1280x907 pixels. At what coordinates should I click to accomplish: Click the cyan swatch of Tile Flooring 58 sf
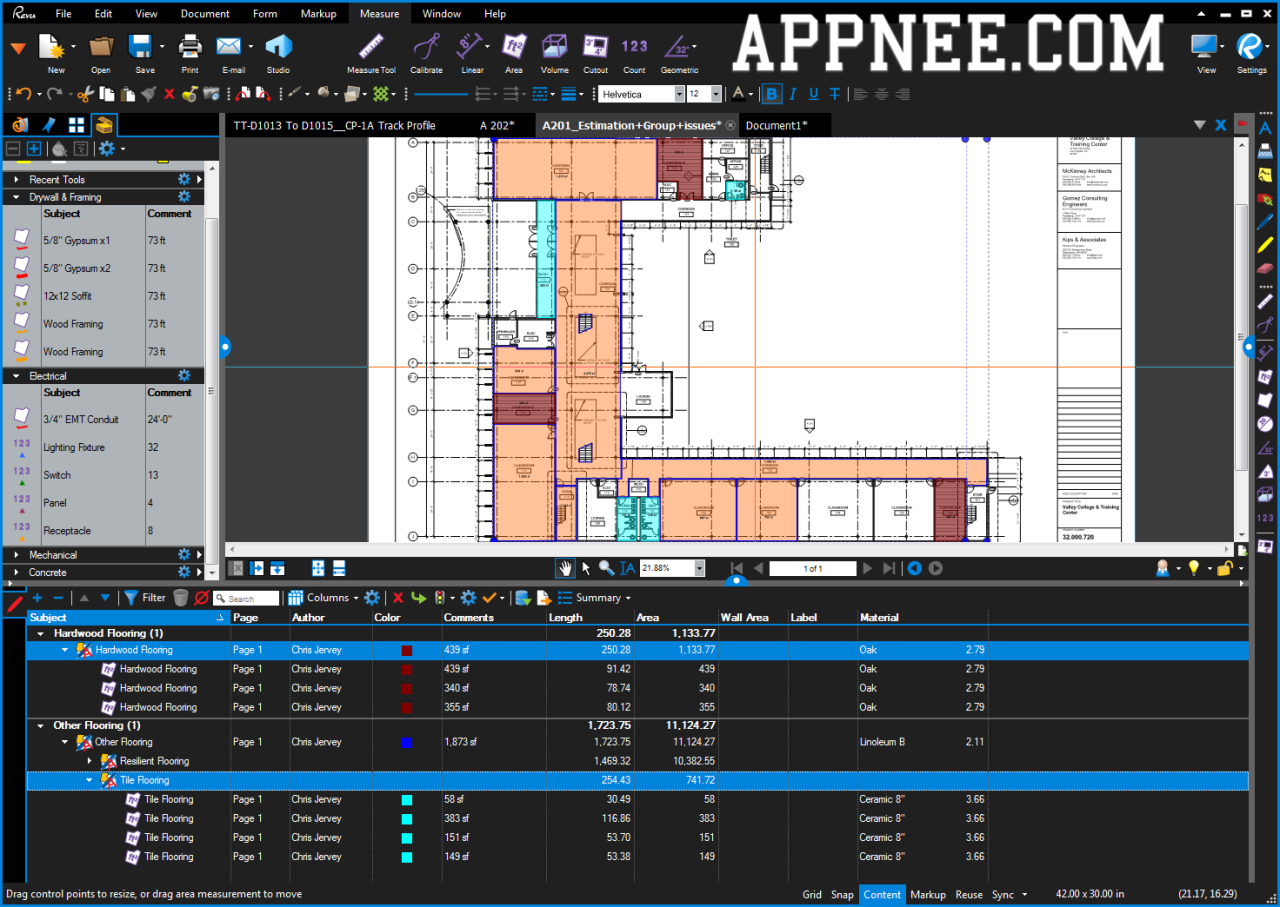coord(407,800)
